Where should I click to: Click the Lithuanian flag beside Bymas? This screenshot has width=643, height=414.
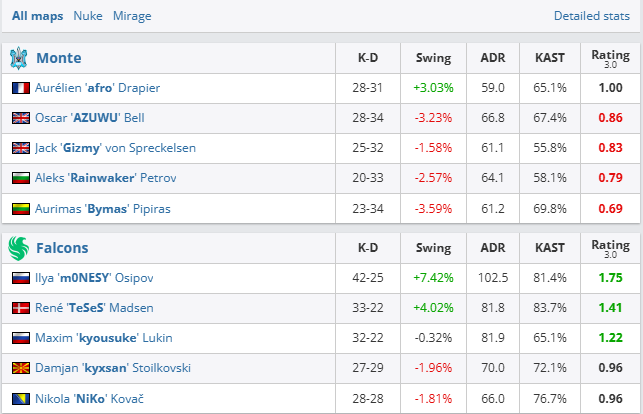click(20, 208)
